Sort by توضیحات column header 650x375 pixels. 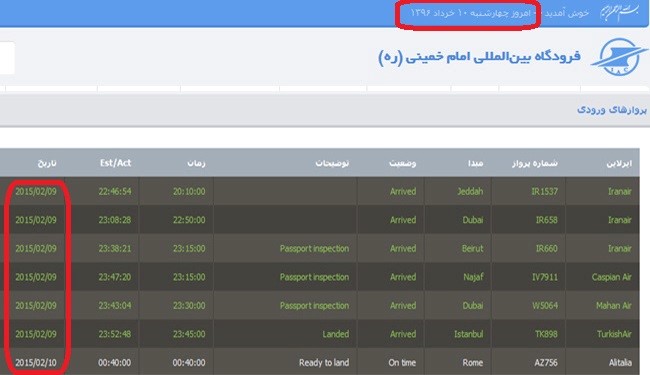coord(332,163)
